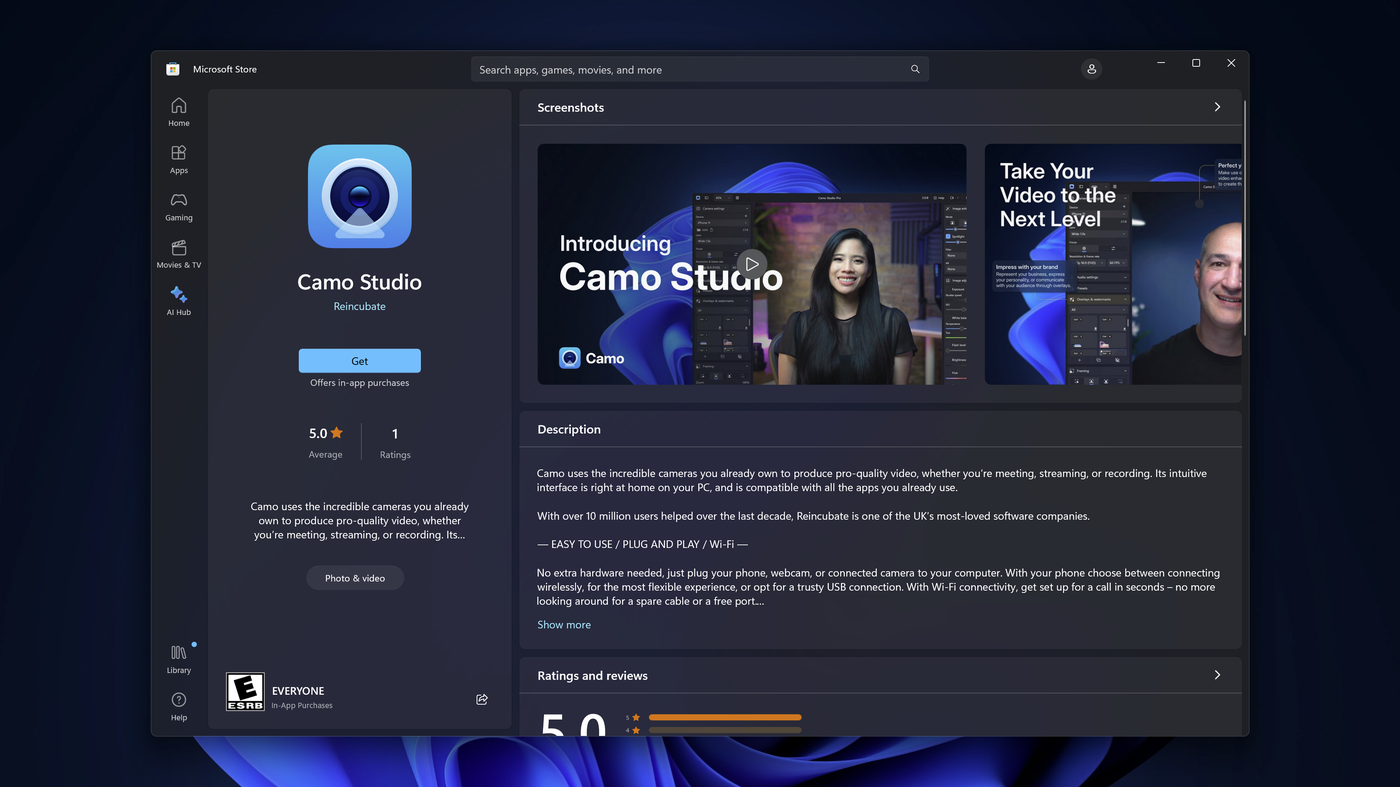1400x787 pixels.
Task: Click the Camo Studio app icon
Action: coord(360,196)
